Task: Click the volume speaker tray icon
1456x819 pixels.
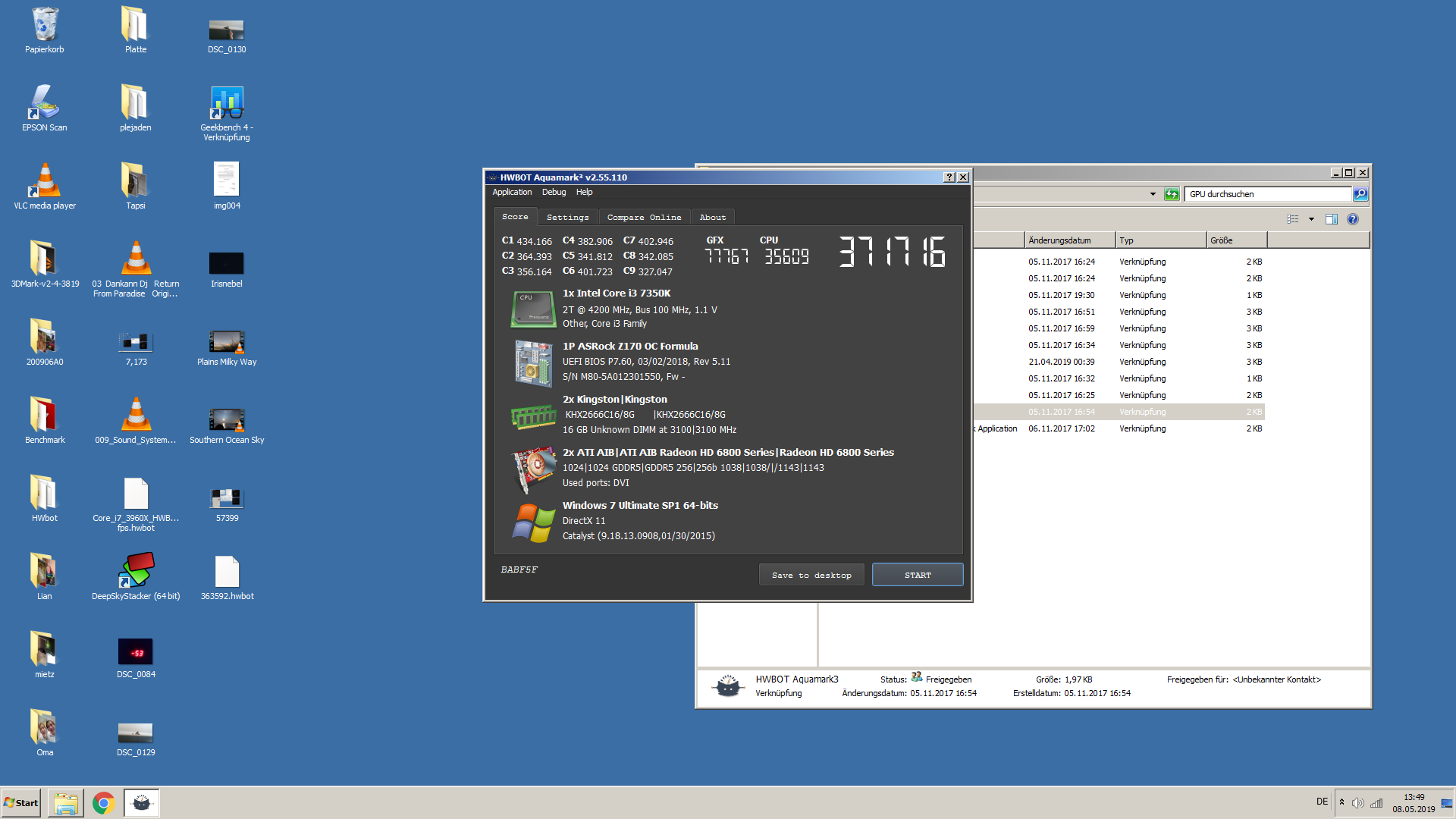Action: [1357, 803]
